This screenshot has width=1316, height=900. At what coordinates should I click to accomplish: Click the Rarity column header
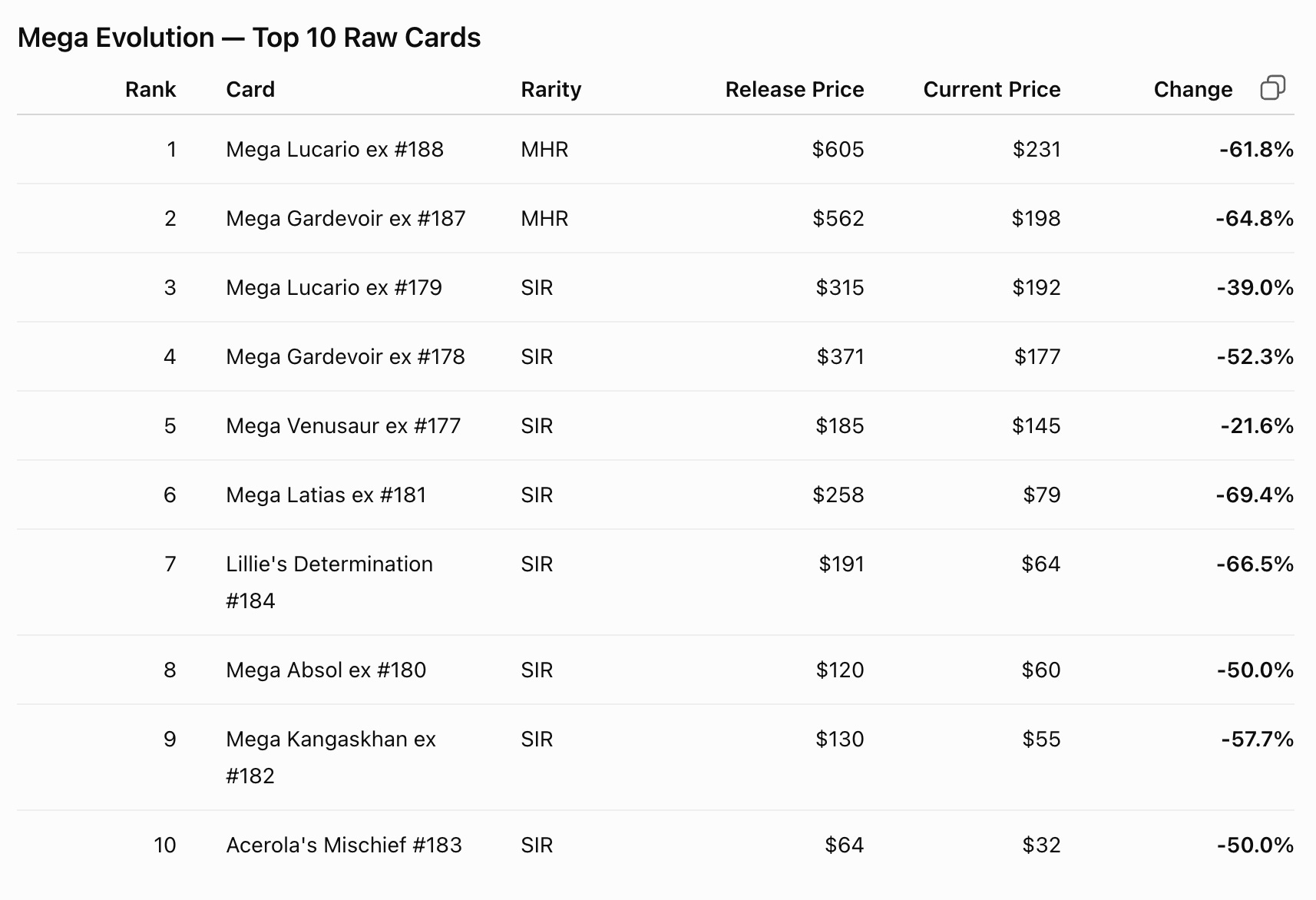tap(551, 90)
